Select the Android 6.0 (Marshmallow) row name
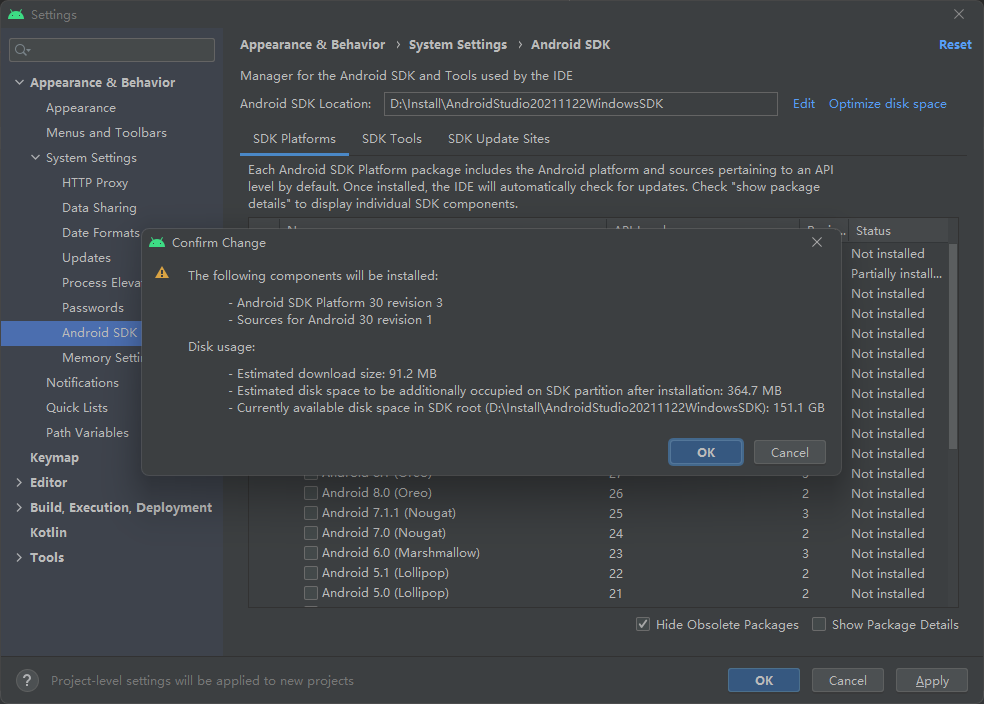The height and width of the screenshot is (704, 984). pos(401,553)
